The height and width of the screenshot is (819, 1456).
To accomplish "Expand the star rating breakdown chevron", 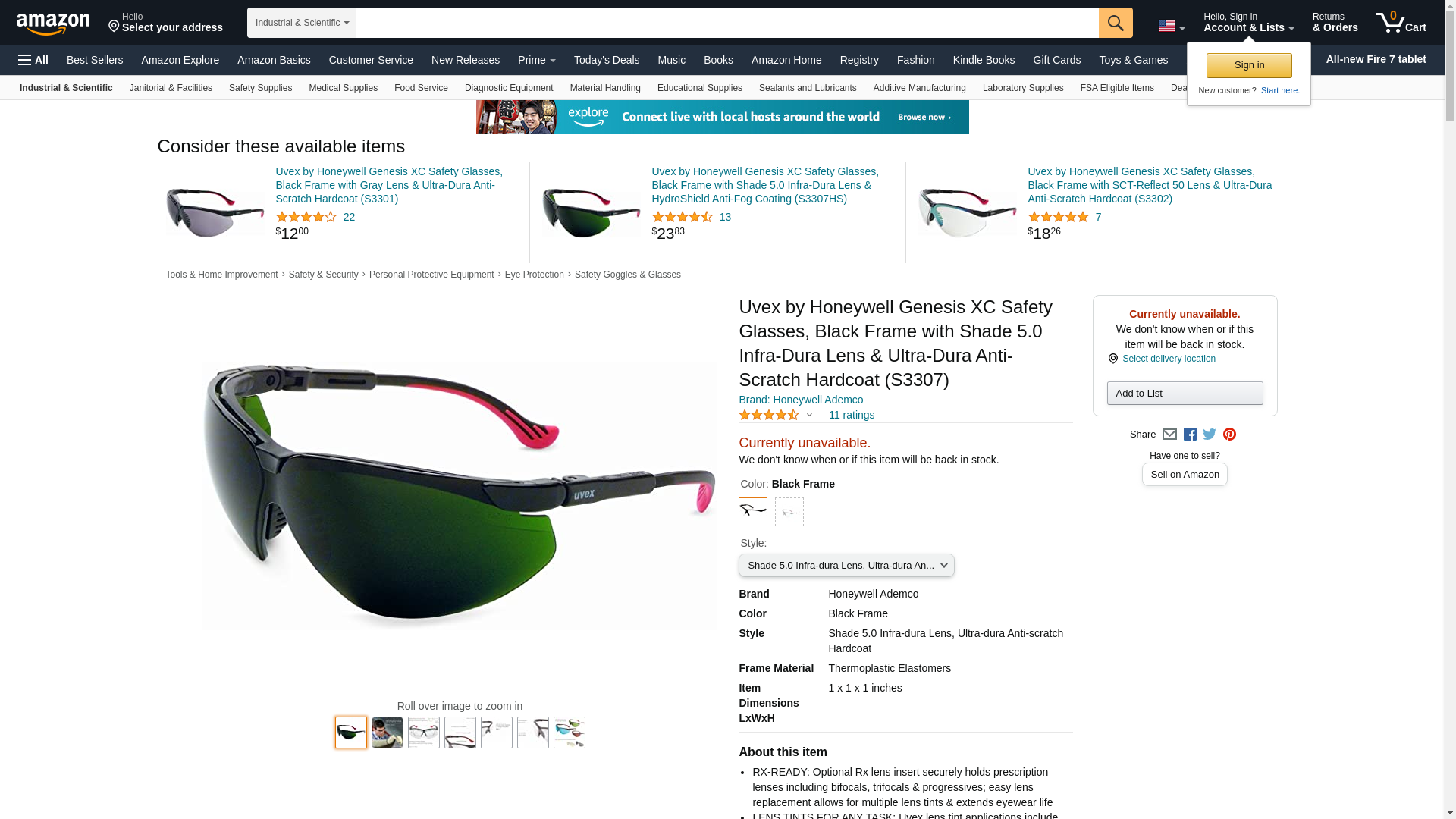I will click(x=809, y=416).
